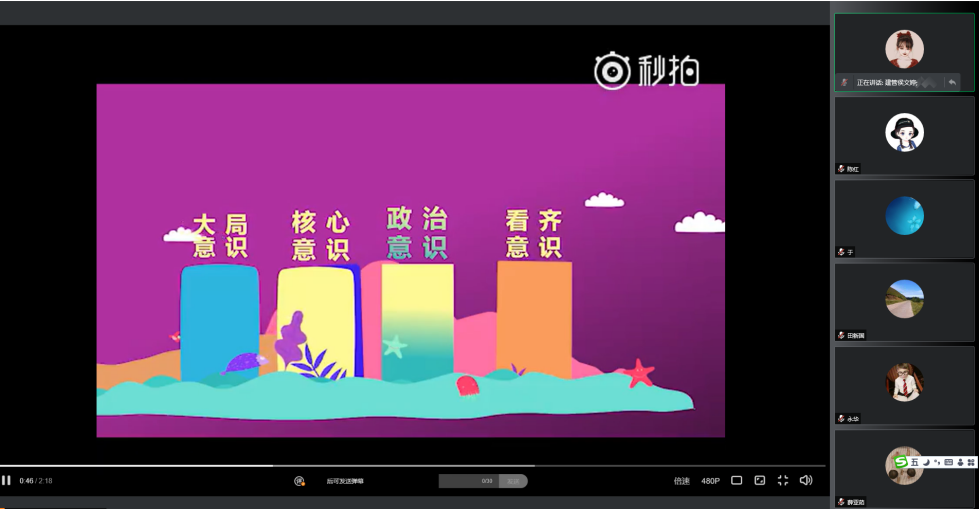Enter fullscreen mode
The width and height of the screenshot is (979, 509).
783,481
